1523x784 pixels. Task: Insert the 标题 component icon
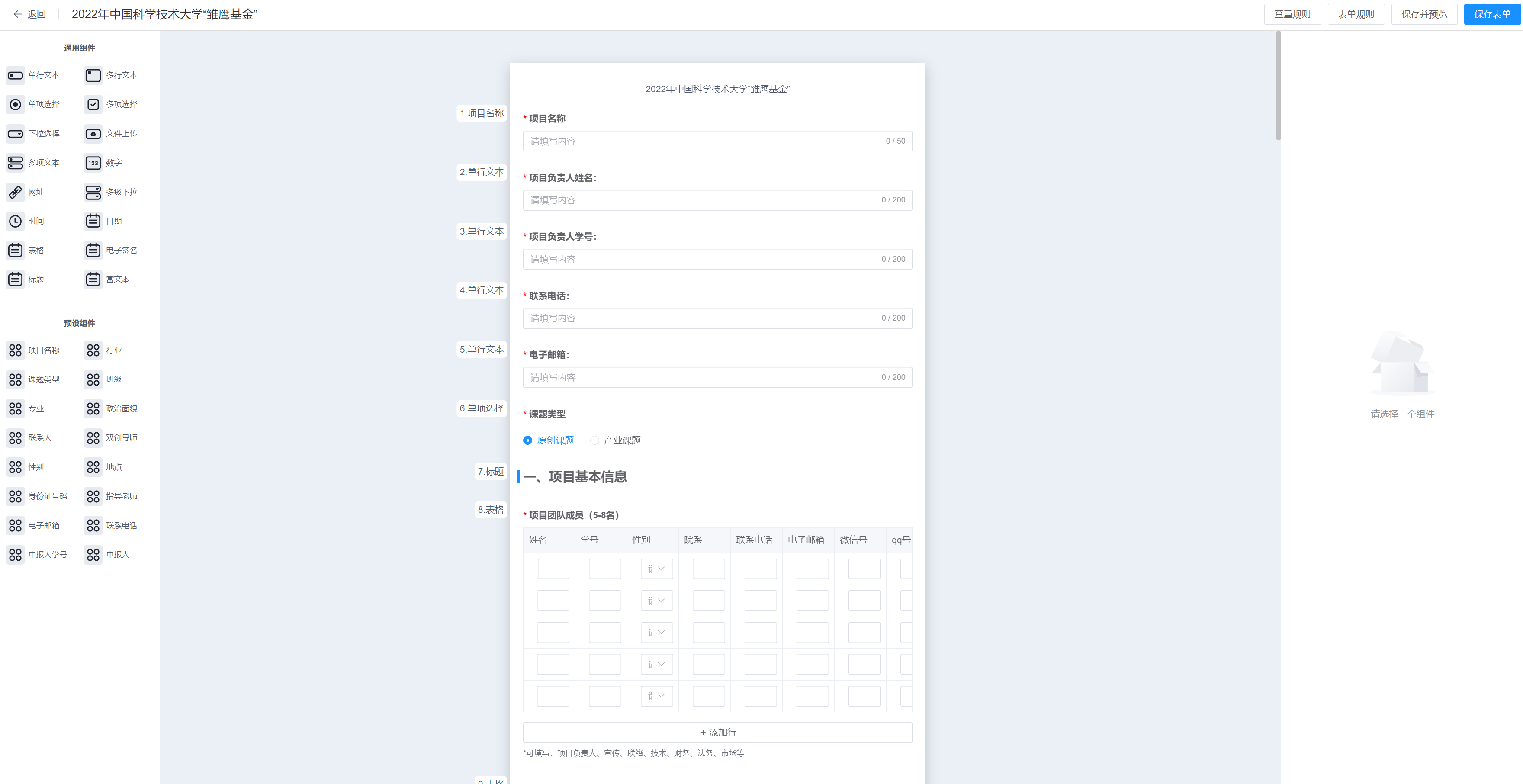(x=16, y=279)
